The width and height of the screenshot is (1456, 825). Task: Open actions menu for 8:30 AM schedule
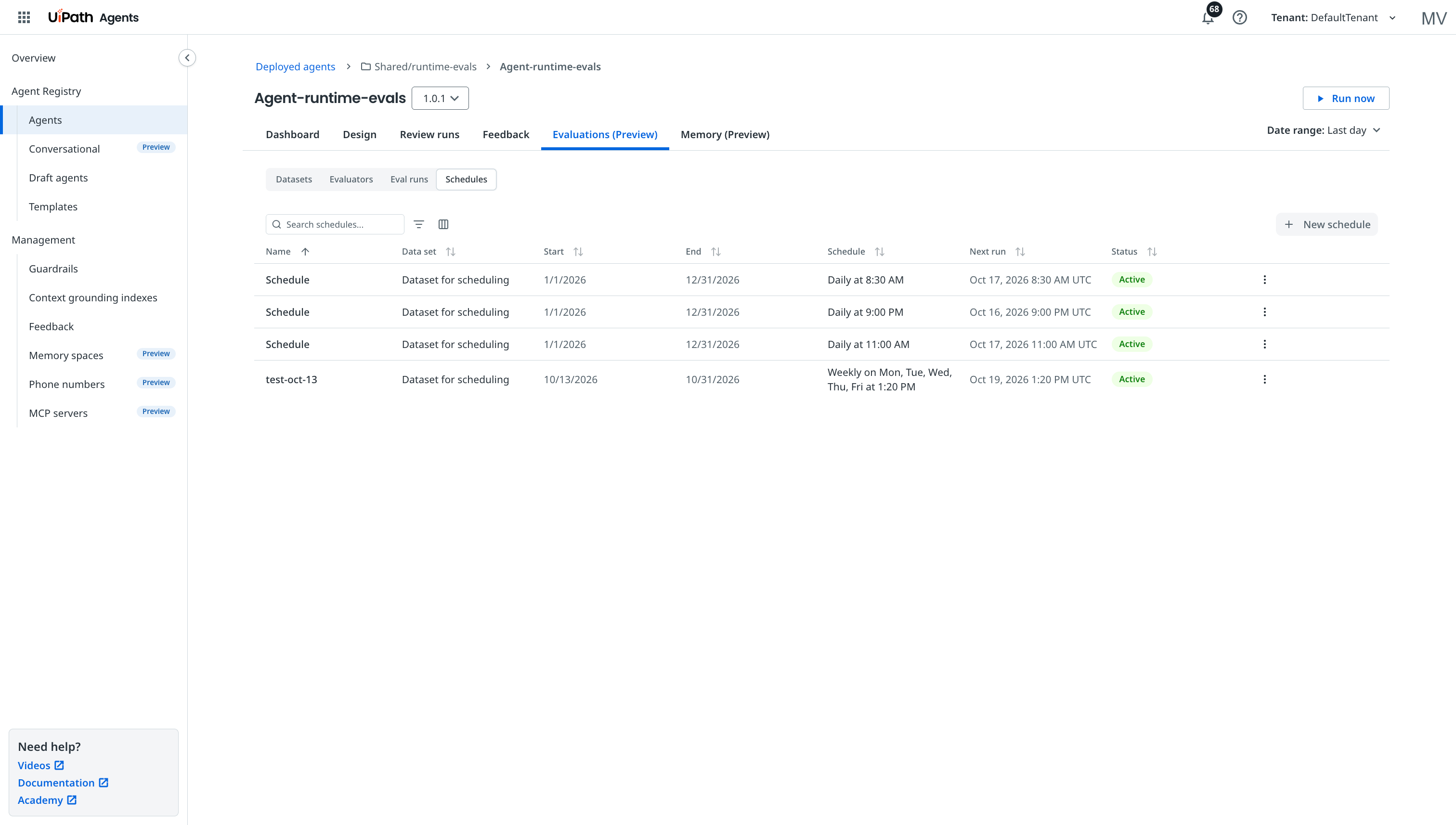pos(1264,280)
